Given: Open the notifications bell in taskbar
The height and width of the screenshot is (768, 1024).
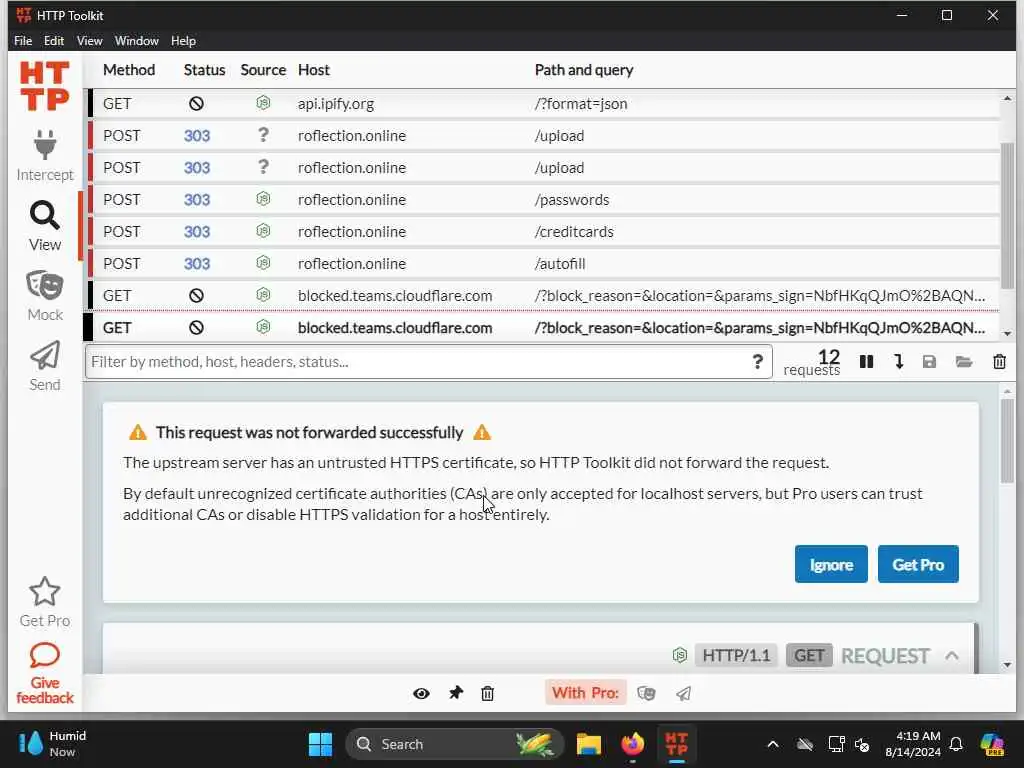Looking at the screenshot, I should (x=956, y=744).
